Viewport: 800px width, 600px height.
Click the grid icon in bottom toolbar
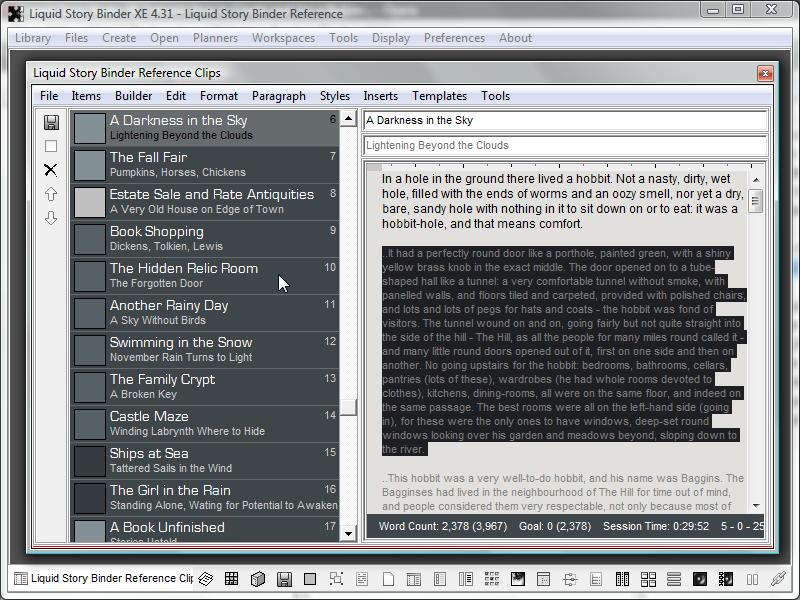pos(232,579)
